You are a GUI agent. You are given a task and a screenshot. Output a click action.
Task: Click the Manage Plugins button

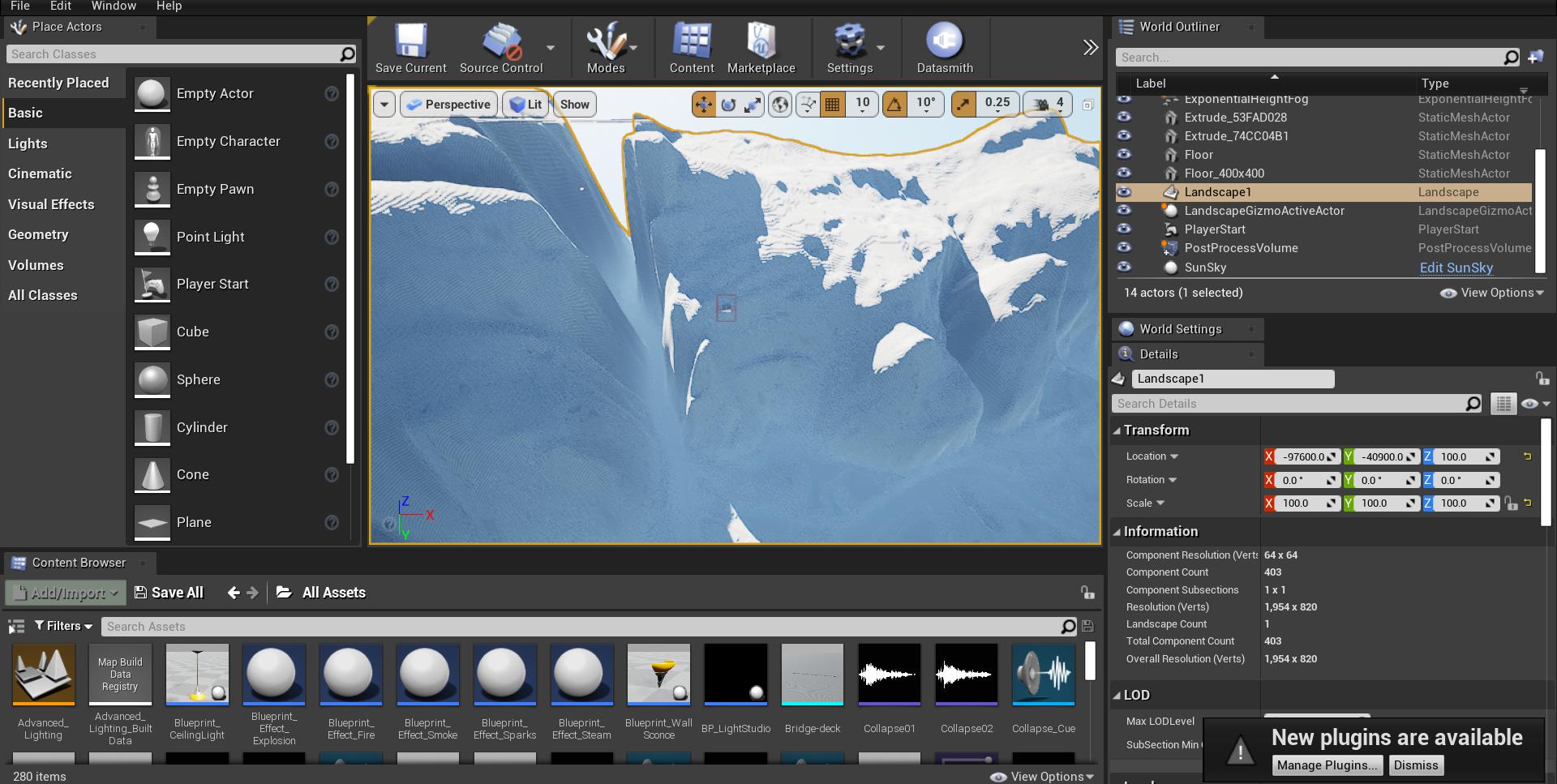click(1326, 765)
